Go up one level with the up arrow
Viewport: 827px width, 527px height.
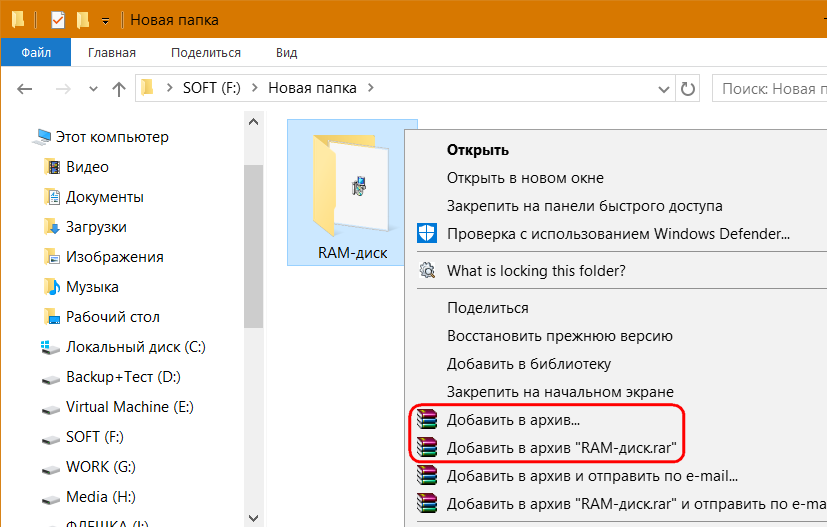[x=118, y=89]
